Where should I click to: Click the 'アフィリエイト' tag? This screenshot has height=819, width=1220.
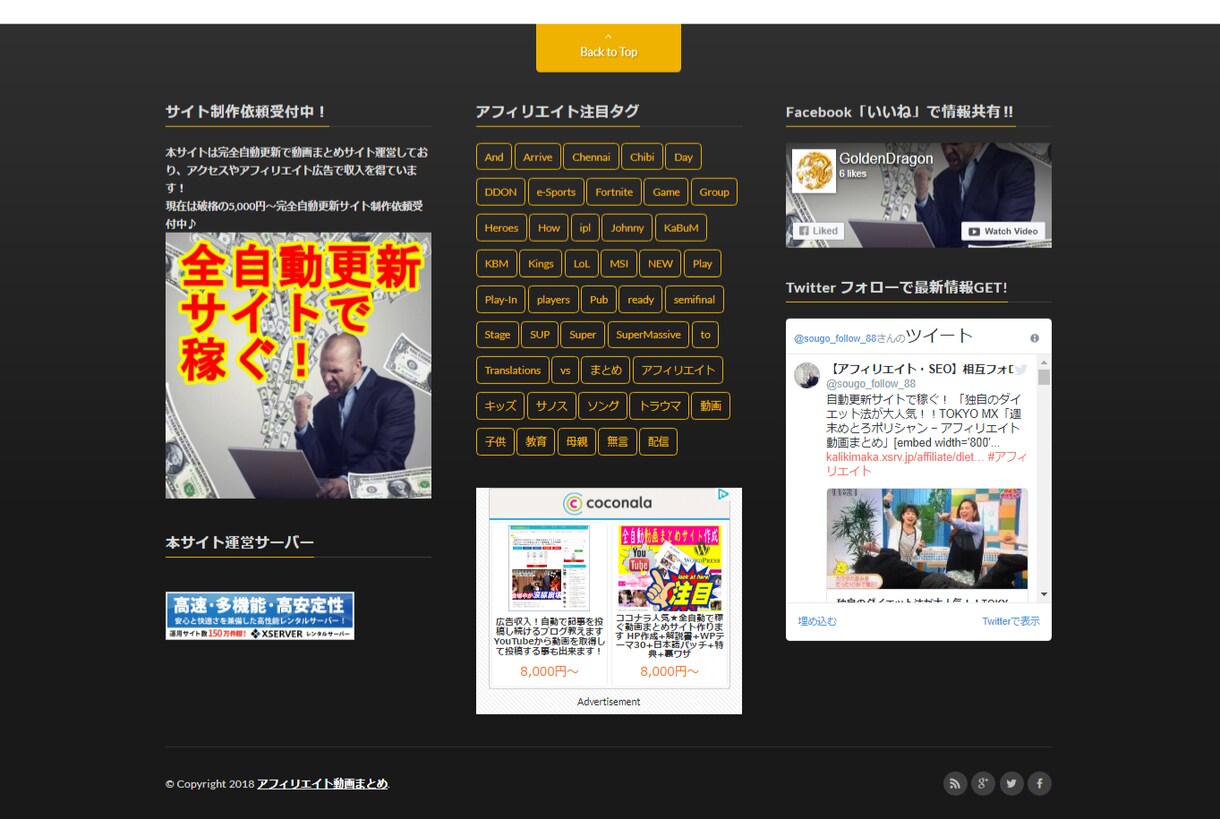point(677,370)
